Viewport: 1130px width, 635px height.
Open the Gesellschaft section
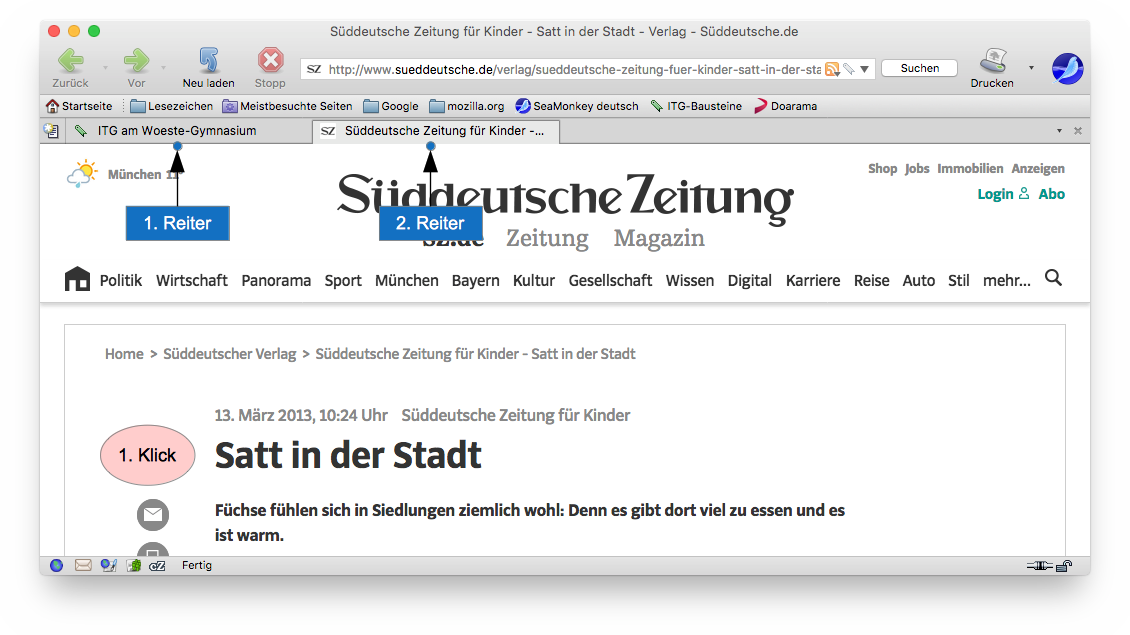[x=610, y=280]
